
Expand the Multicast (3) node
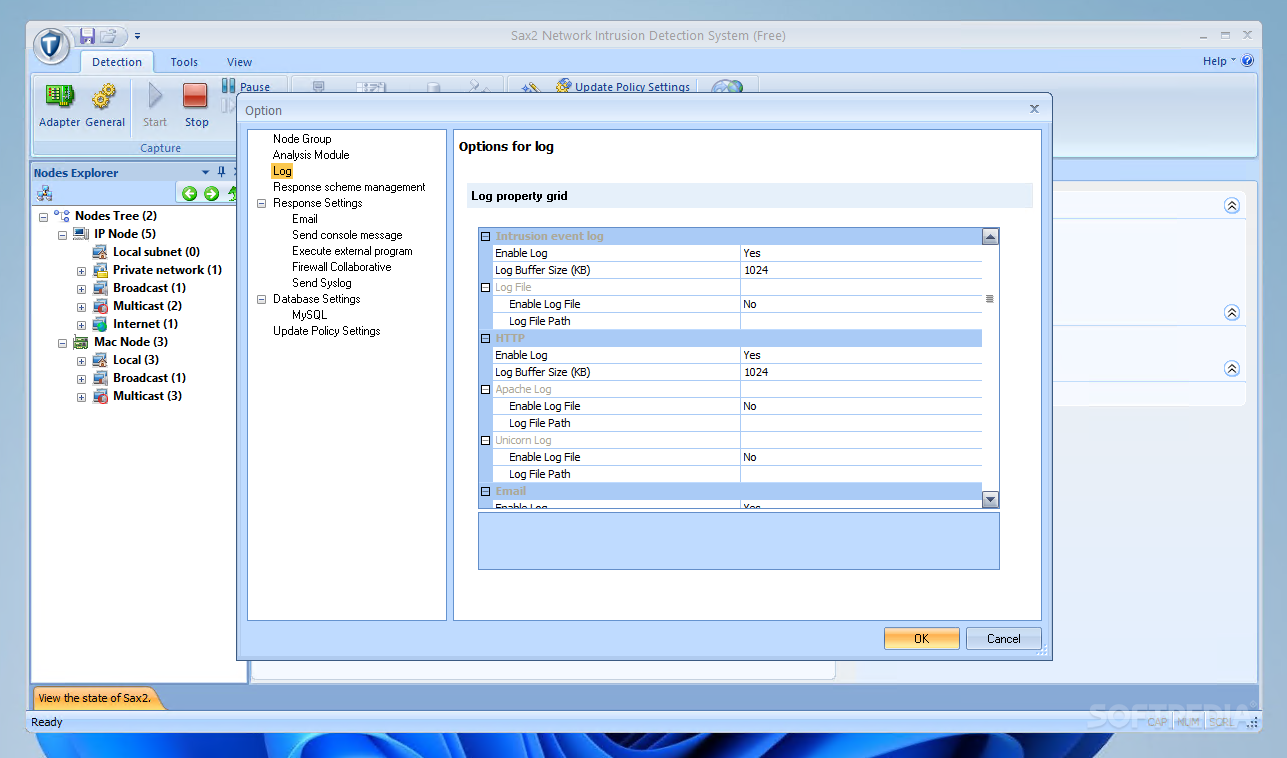[x=81, y=396]
